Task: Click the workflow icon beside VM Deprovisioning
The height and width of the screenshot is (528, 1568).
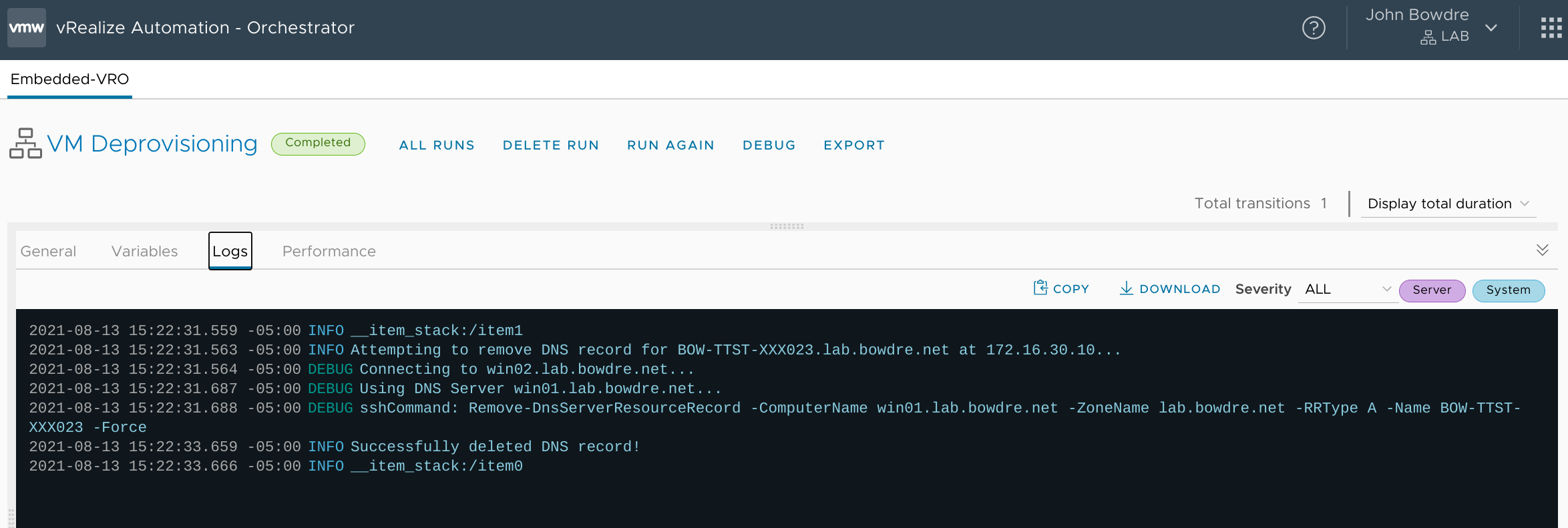Action: (25, 143)
